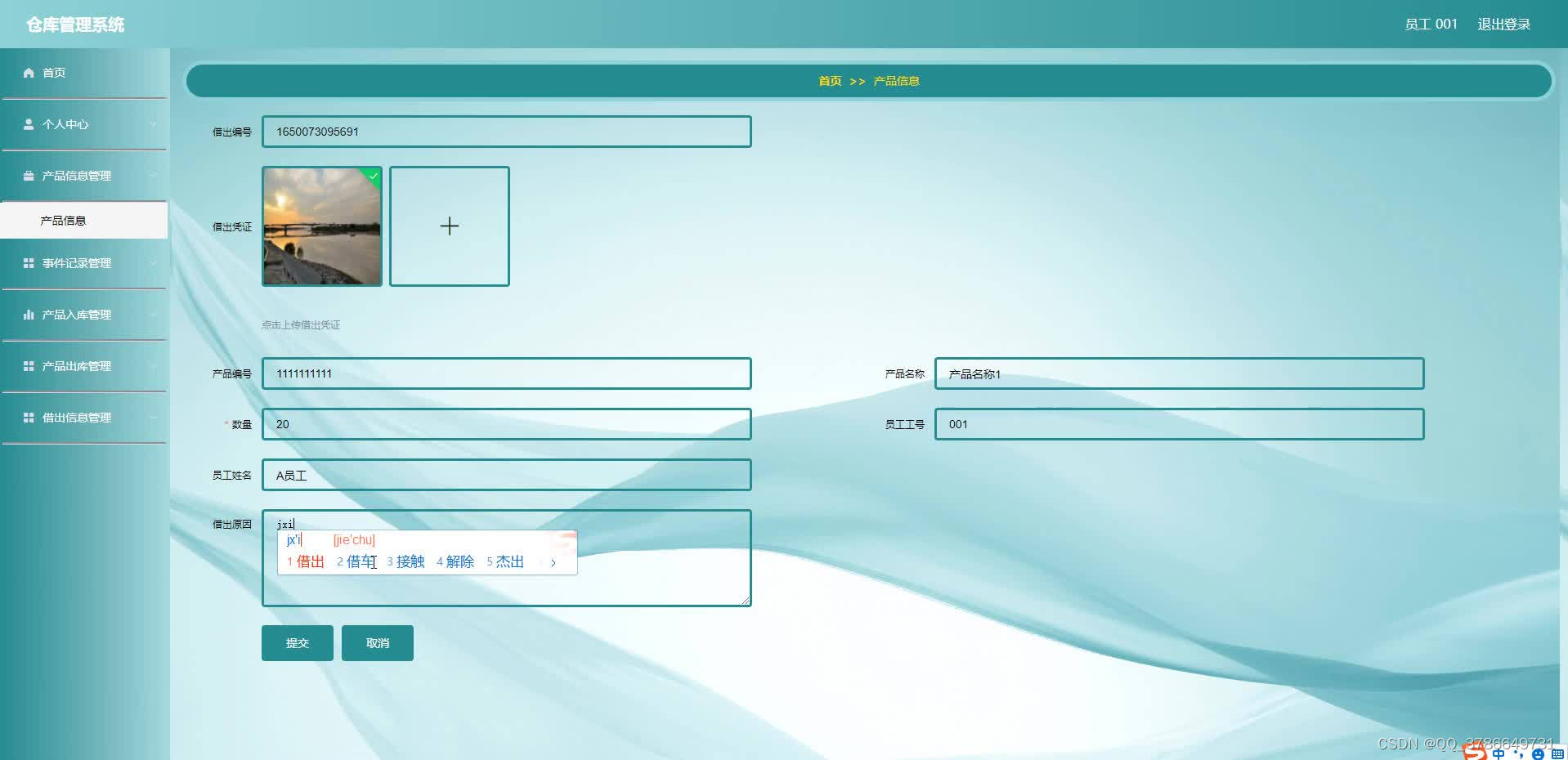Toggle the IME punctuation mode icon

click(x=1518, y=753)
